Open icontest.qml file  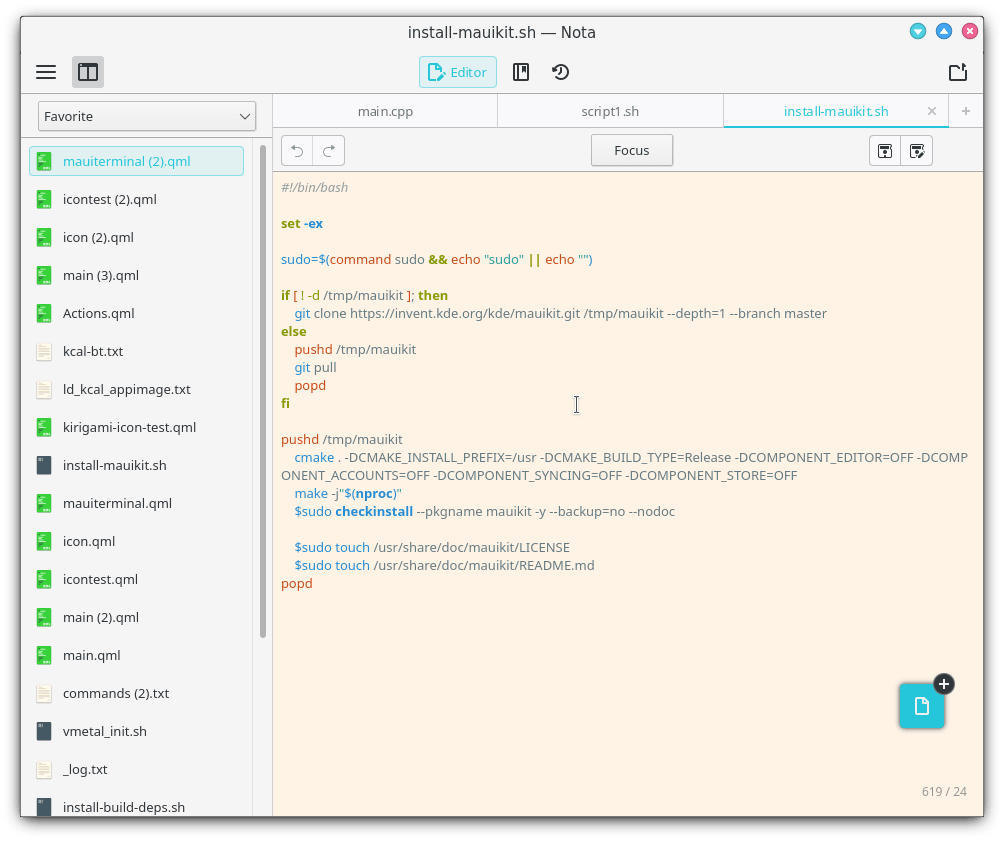[136, 580]
